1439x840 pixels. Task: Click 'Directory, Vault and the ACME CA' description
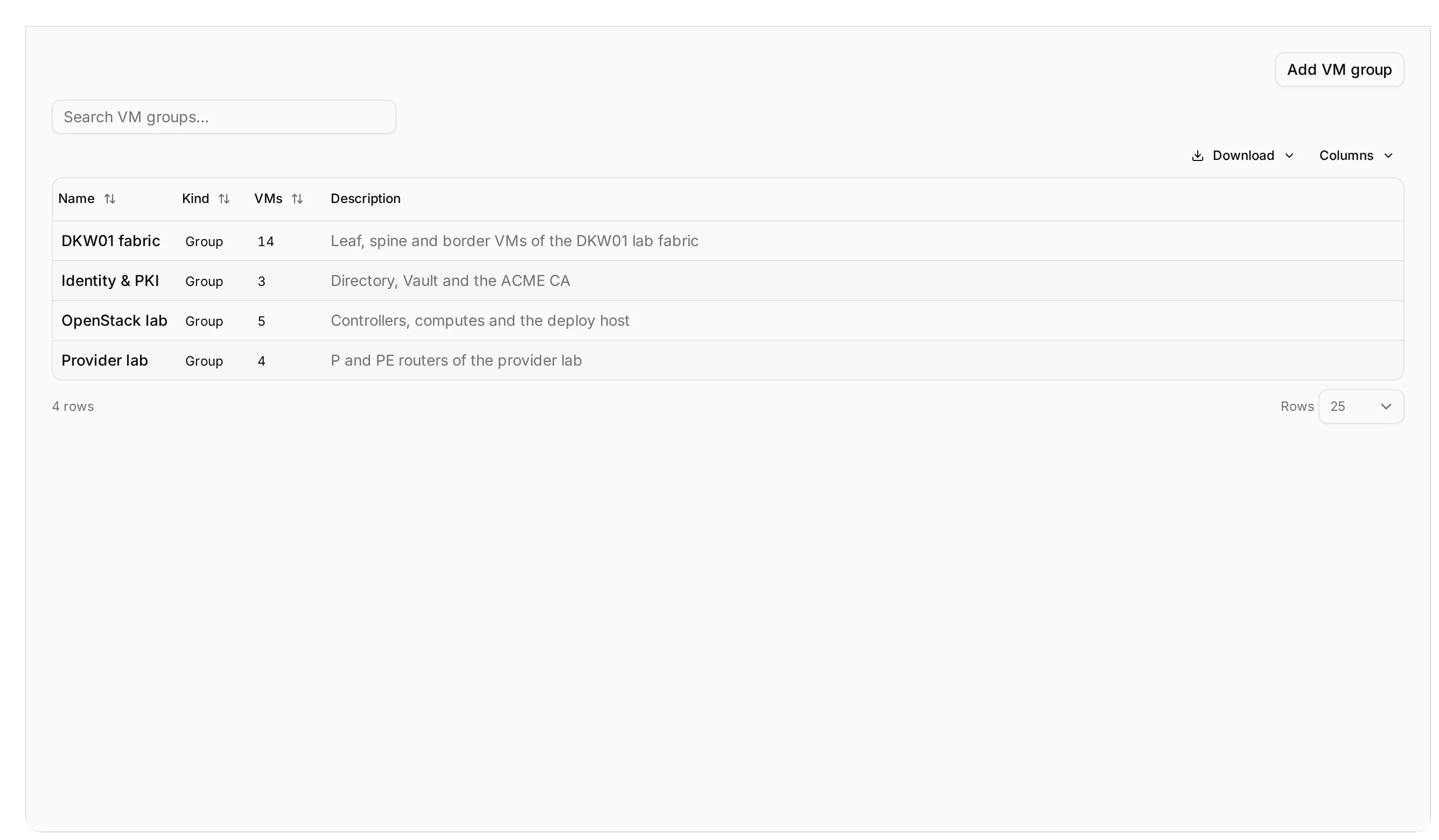(x=450, y=281)
